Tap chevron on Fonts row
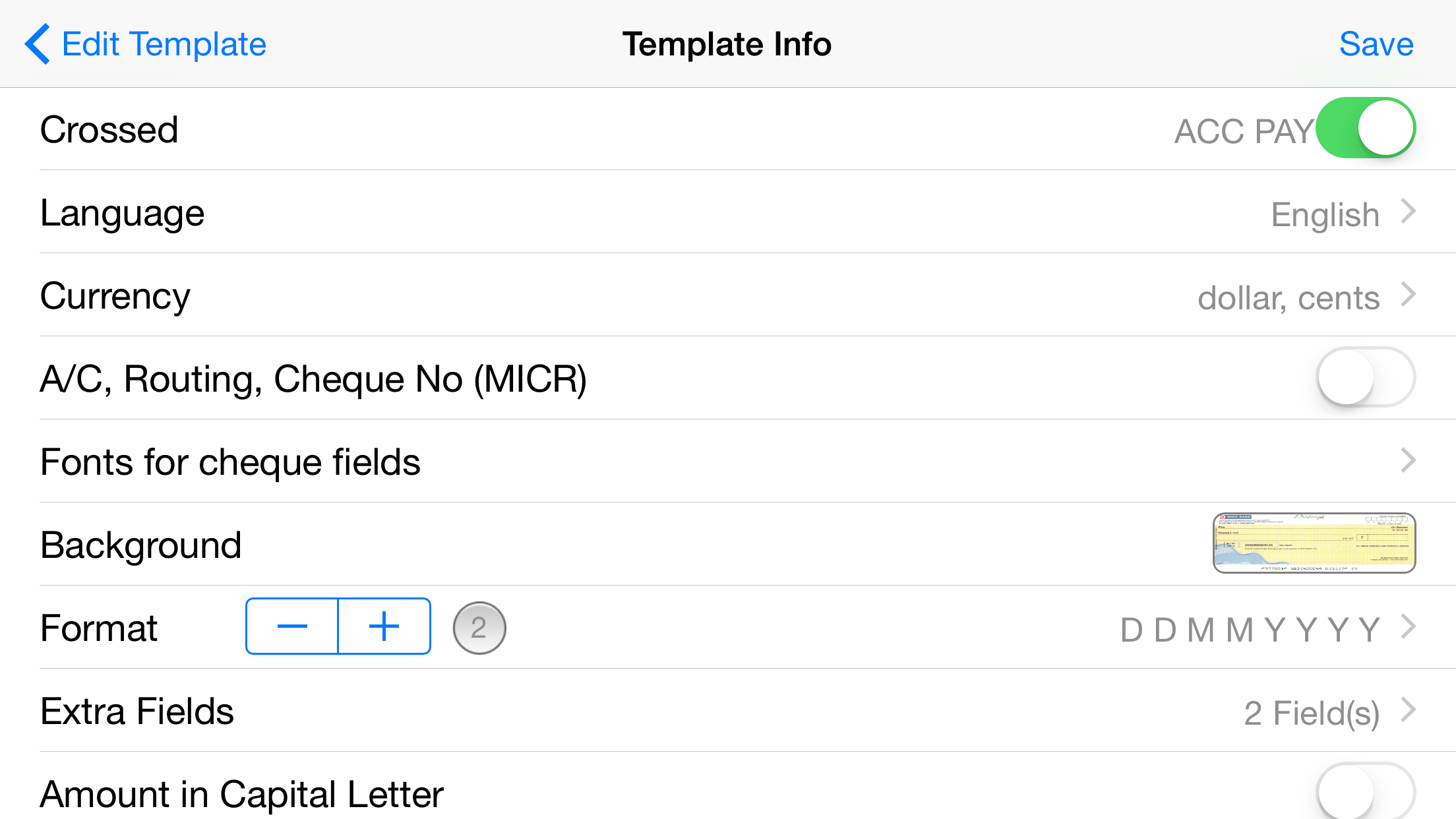1456x819 pixels. [1409, 460]
